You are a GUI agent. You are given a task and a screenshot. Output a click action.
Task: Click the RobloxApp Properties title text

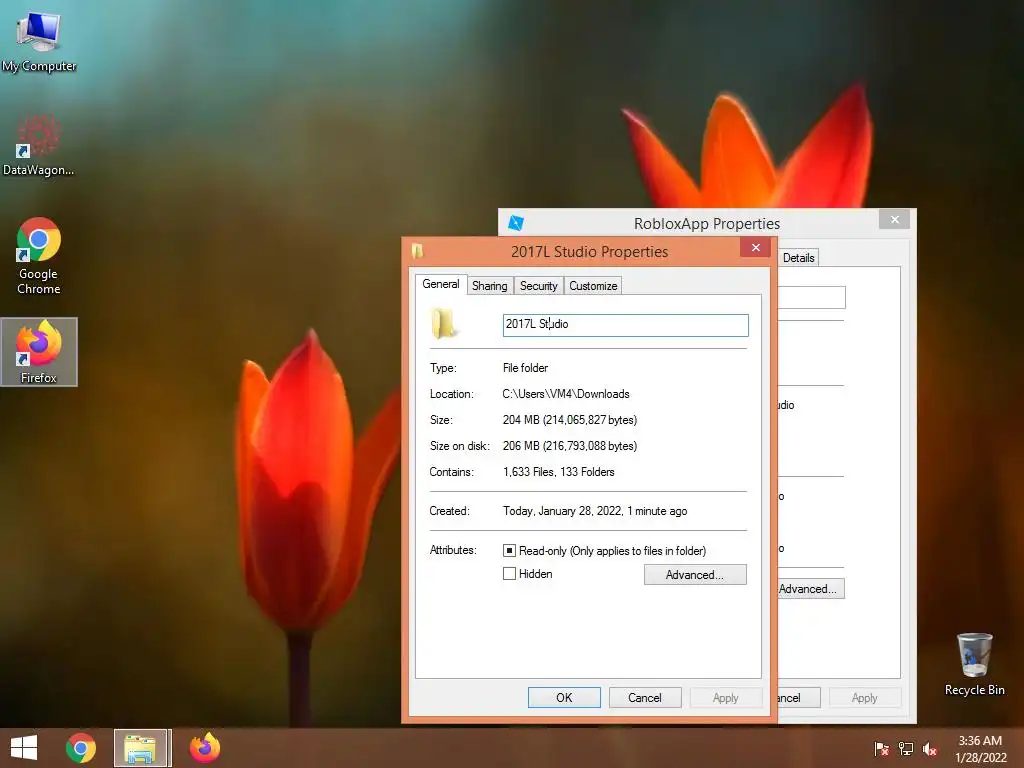pos(707,224)
